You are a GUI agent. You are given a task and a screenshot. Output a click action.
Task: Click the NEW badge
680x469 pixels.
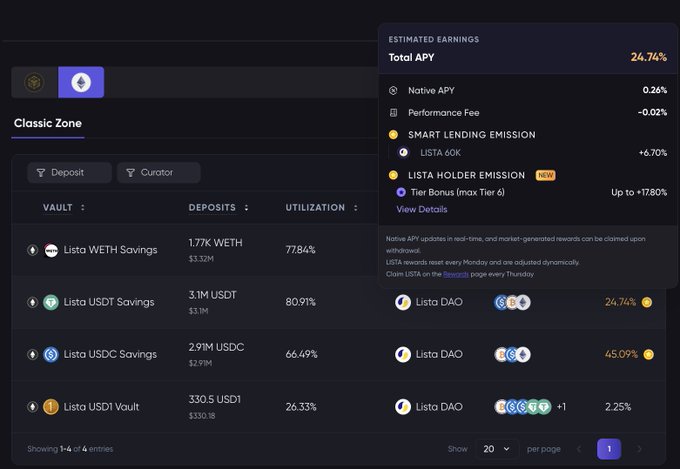546,175
